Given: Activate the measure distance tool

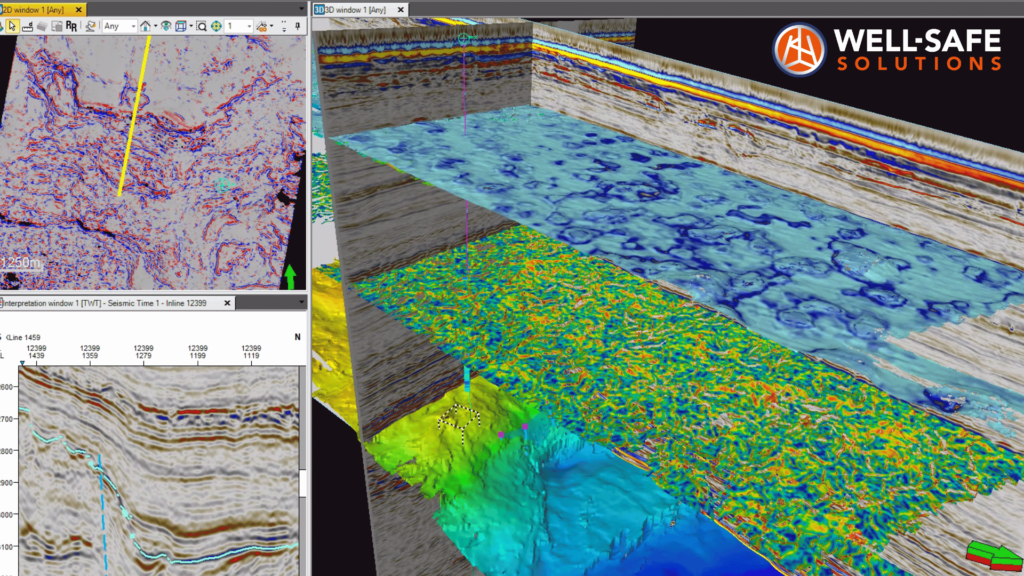Looking at the screenshot, I should point(26,28).
